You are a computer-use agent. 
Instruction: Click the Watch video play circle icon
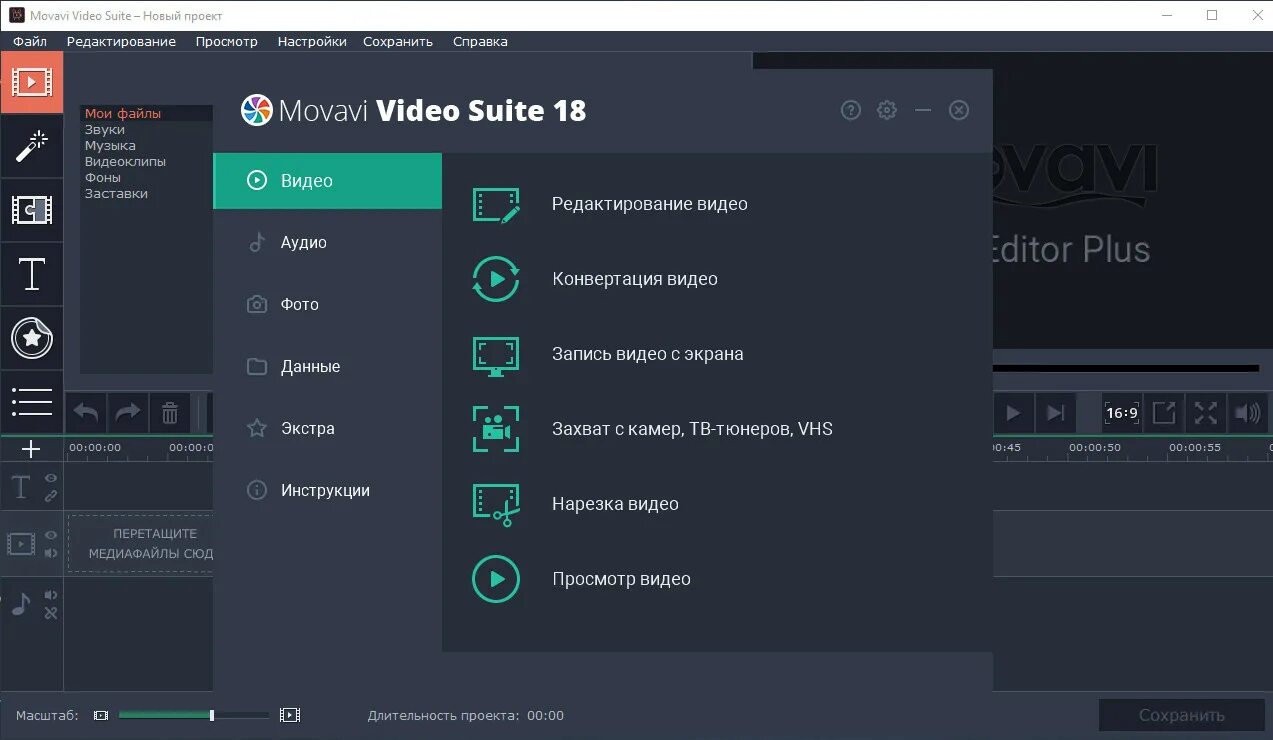point(496,579)
